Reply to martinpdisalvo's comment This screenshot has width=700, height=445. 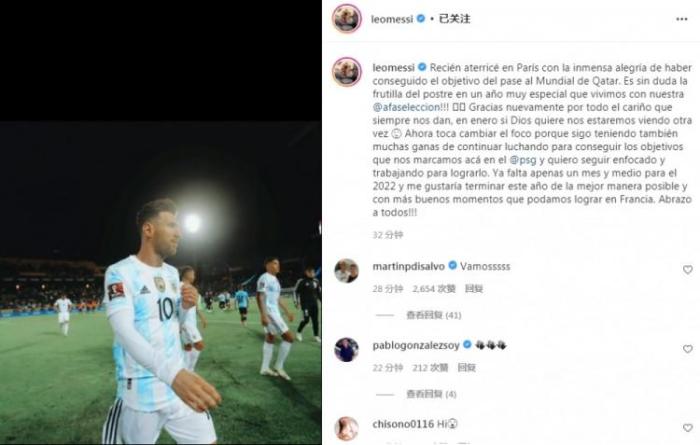474,289
